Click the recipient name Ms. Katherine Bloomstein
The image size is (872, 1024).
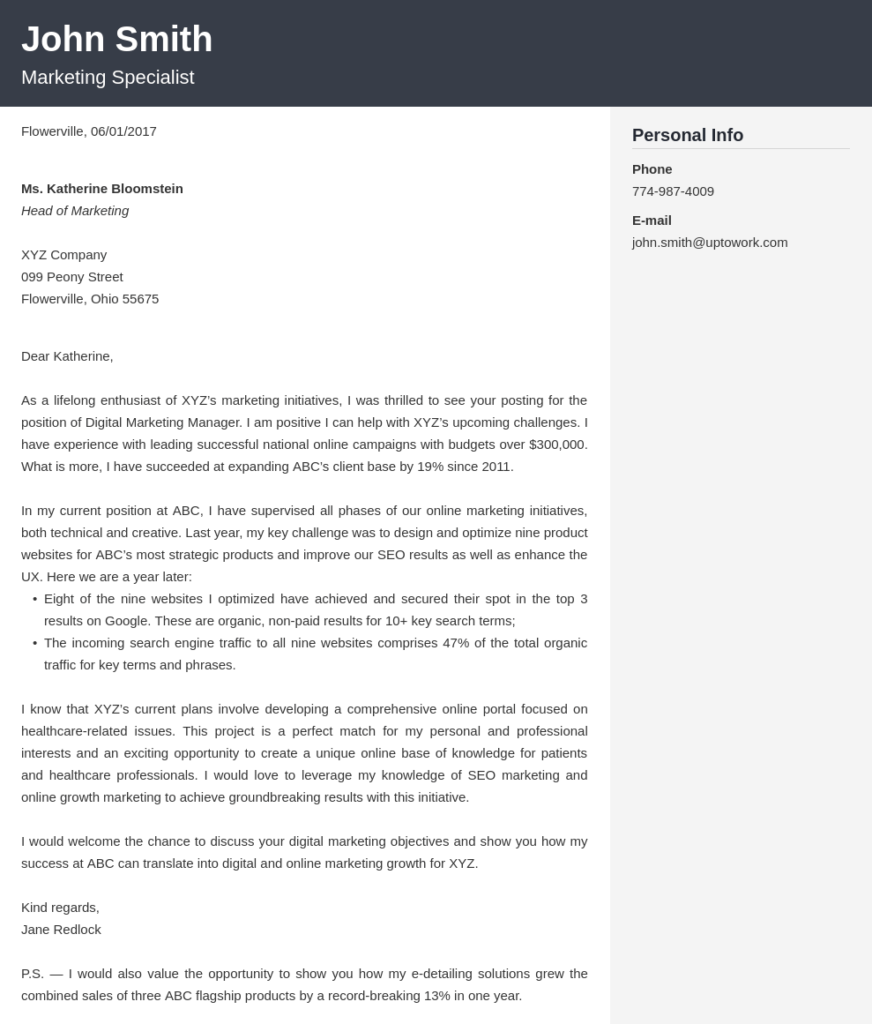102,189
